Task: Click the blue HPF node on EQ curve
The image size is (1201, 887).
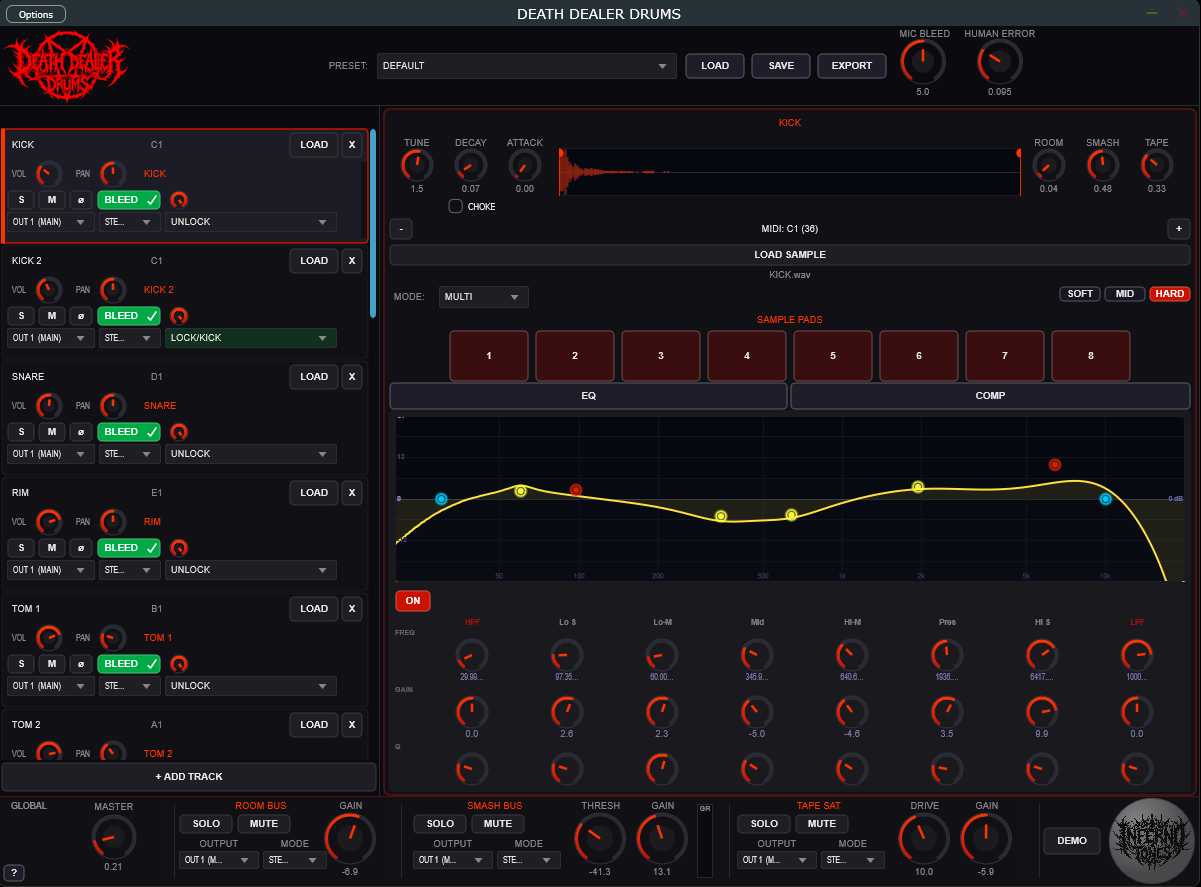Action: (x=441, y=498)
